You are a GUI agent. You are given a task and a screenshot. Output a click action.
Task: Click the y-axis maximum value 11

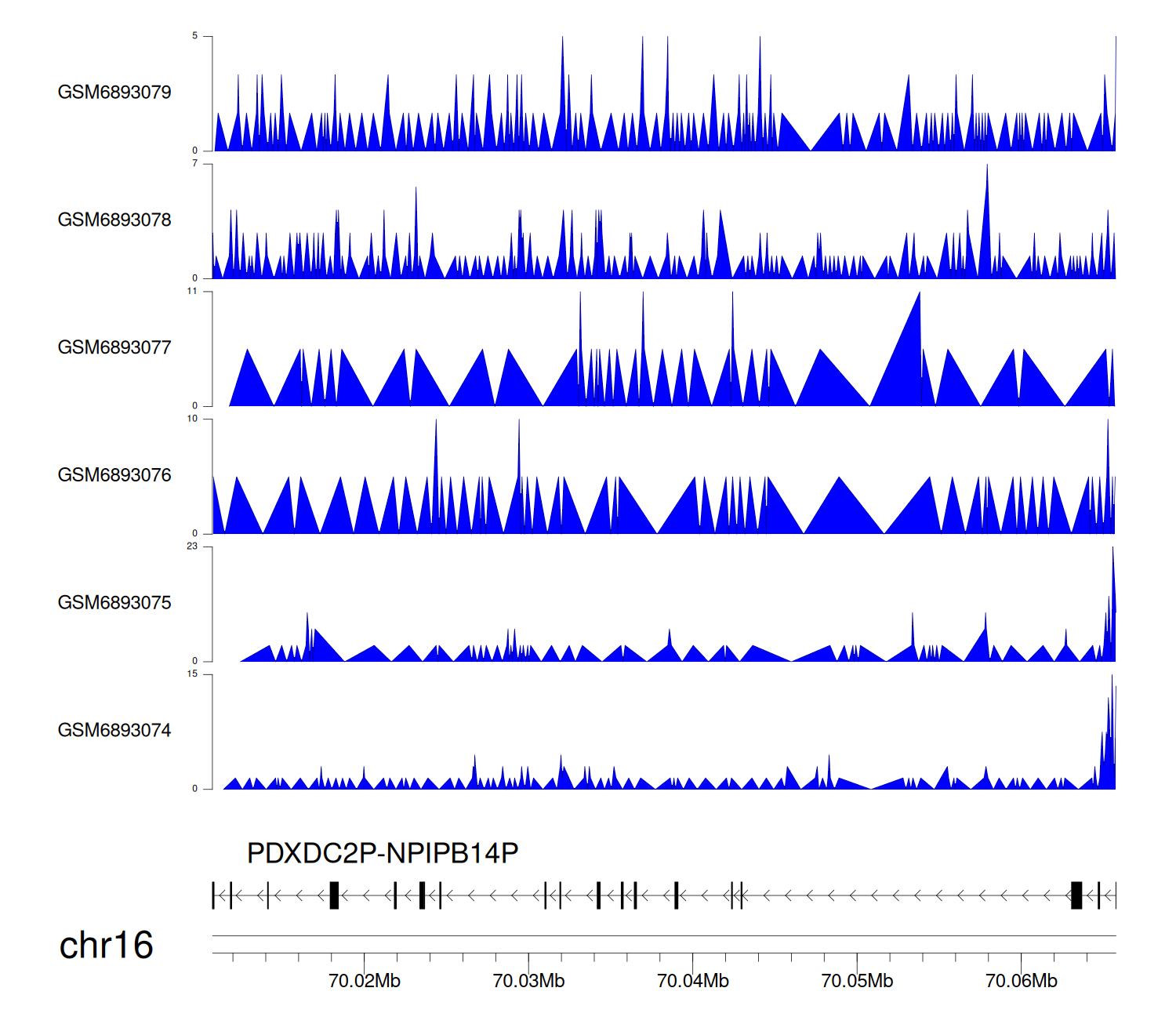pyautogui.click(x=192, y=292)
